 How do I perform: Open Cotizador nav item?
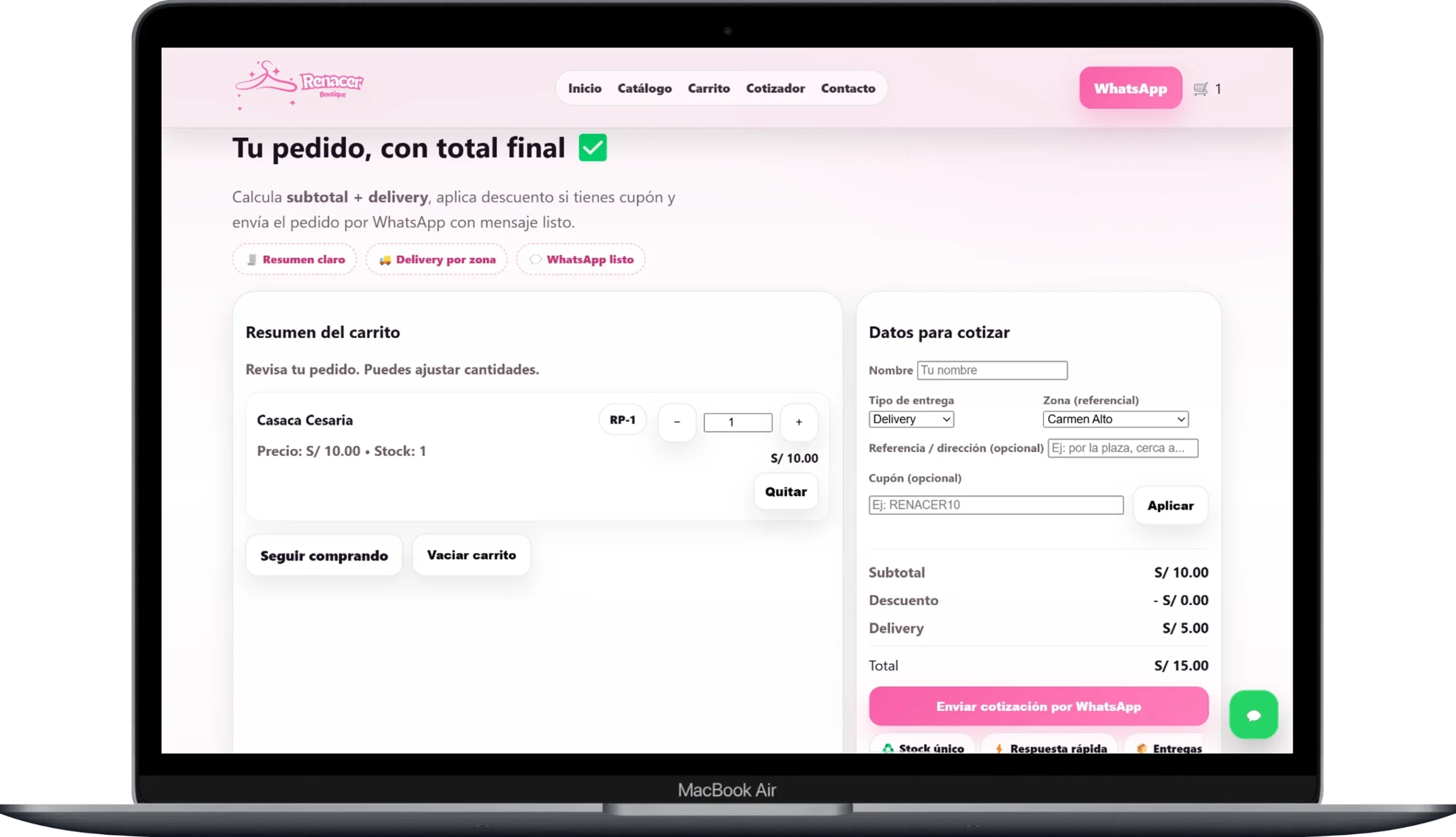[x=775, y=88]
